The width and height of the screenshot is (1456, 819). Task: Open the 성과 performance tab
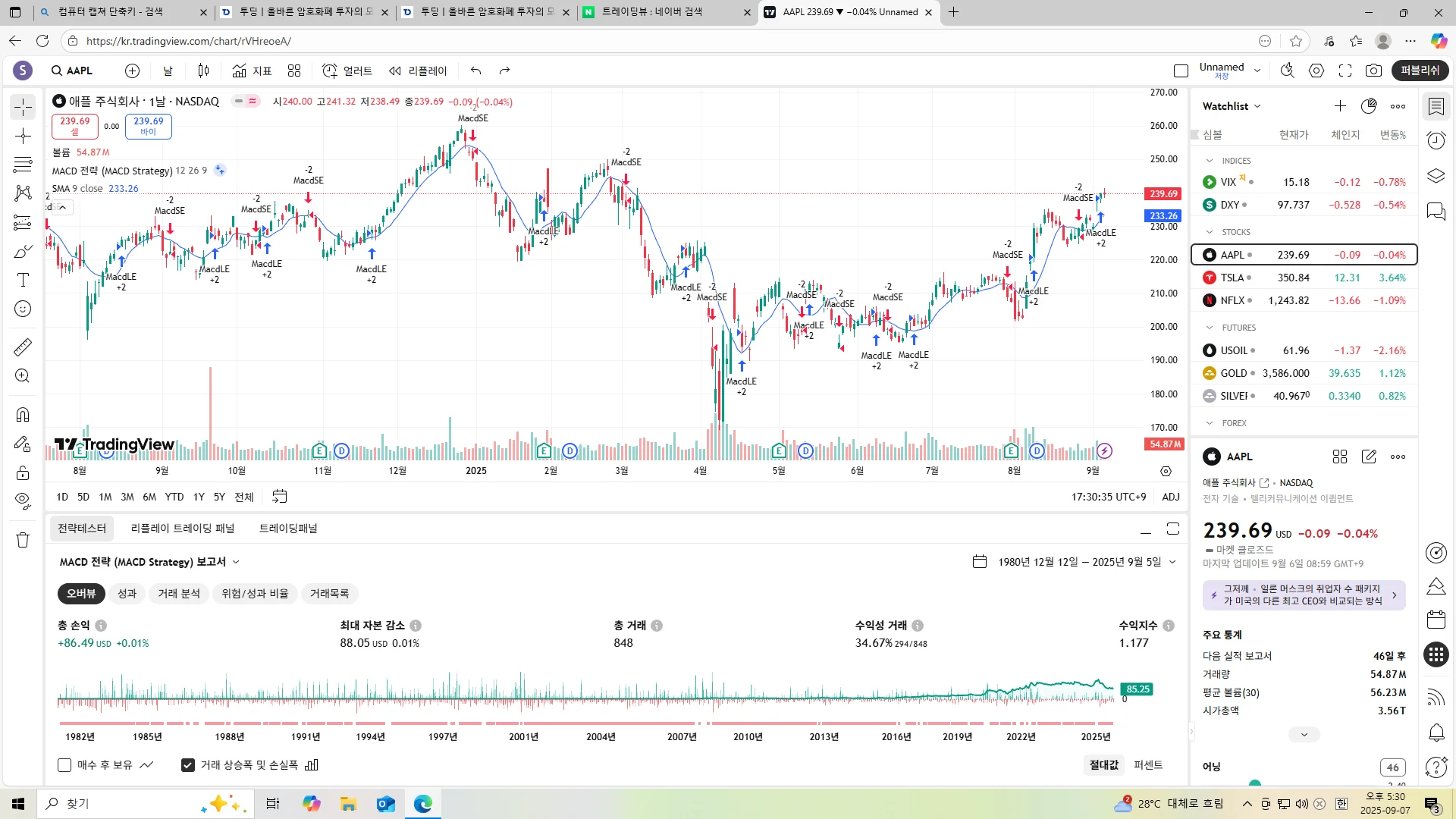(127, 594)
